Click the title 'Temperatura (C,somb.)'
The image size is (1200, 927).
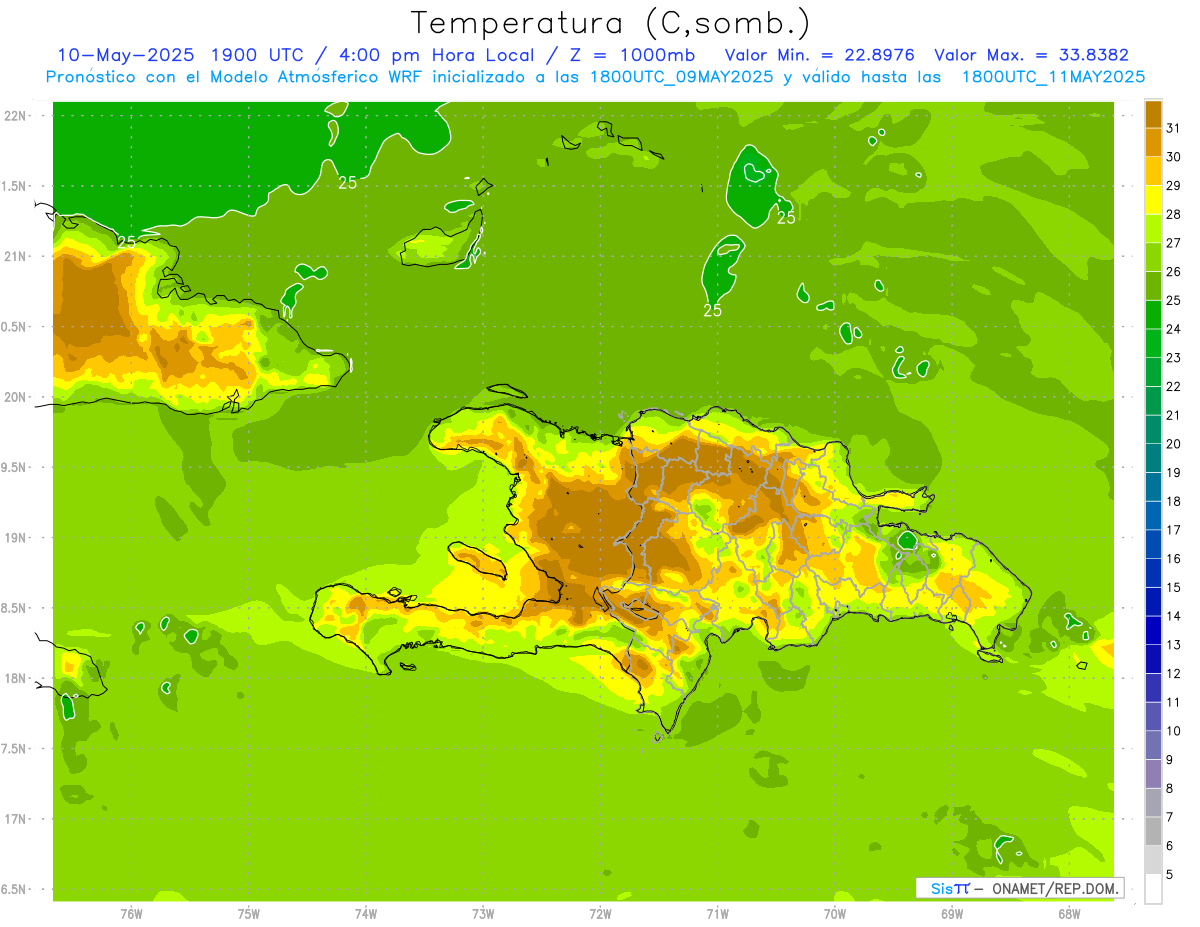point(611,24)
